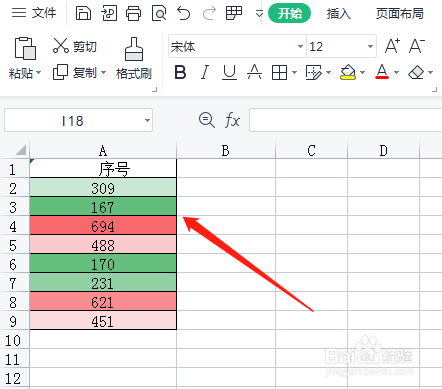Select cell containing 231
442x389 pixels.
[103, 282]
